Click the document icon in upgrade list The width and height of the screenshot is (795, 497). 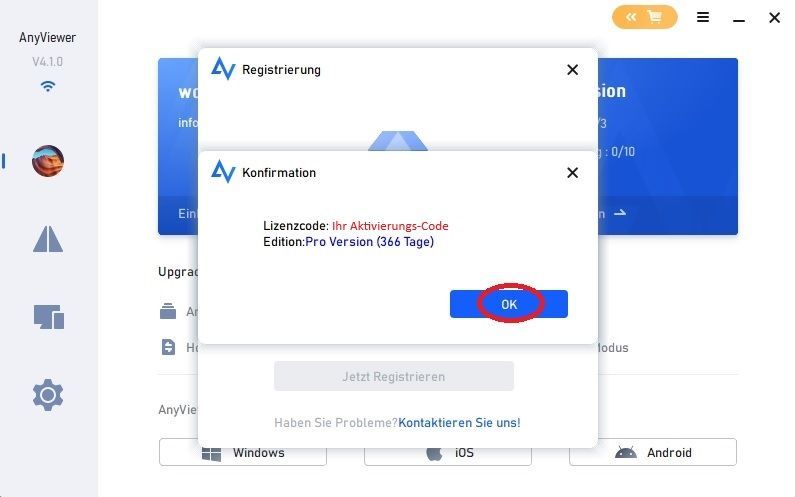[x=168, y=347]
